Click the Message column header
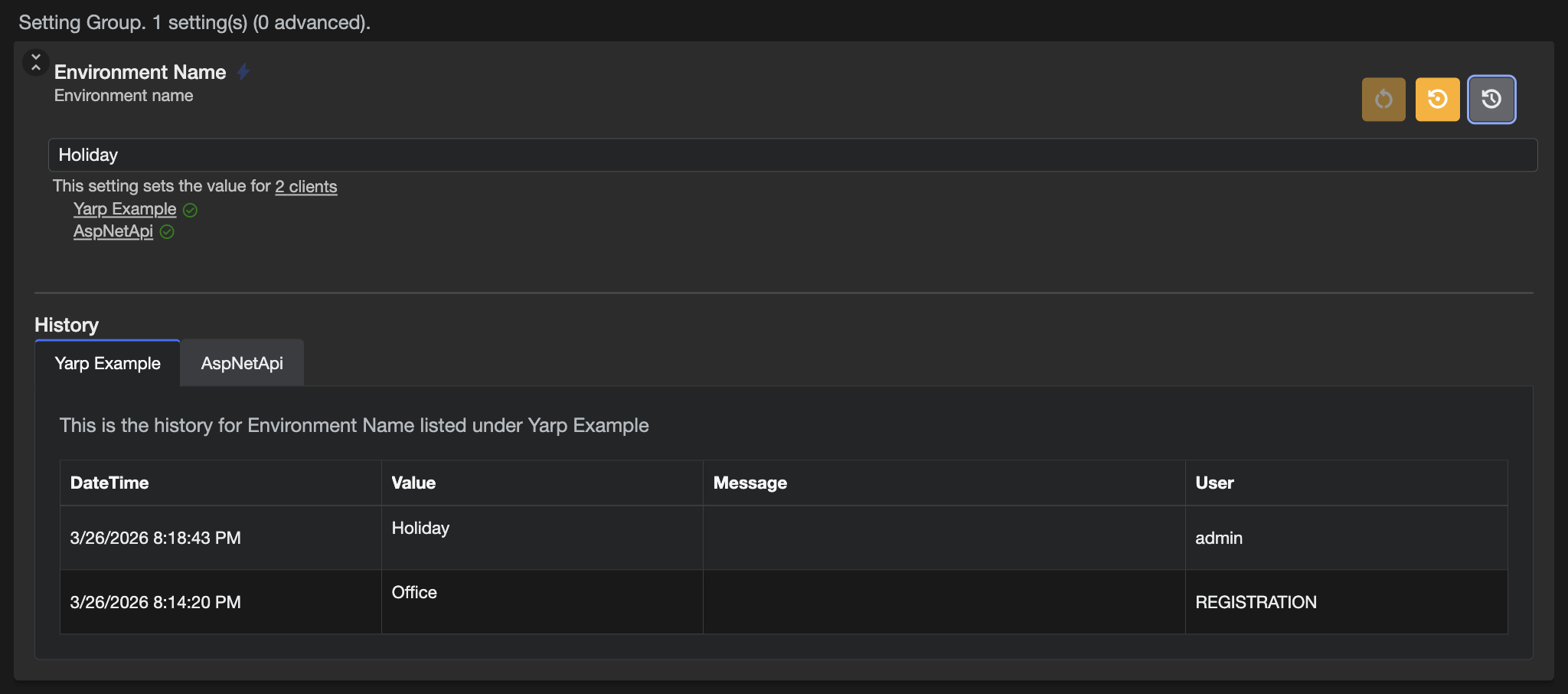The height and width of the screenshot is (694, 1568). coord(750,483)
